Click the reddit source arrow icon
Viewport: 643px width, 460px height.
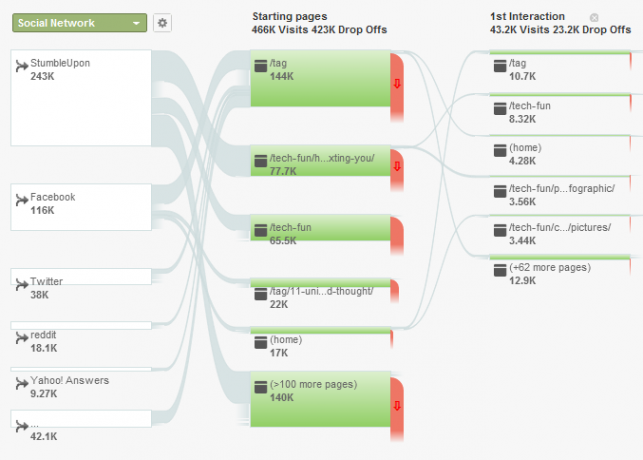[x=22, y=338]
